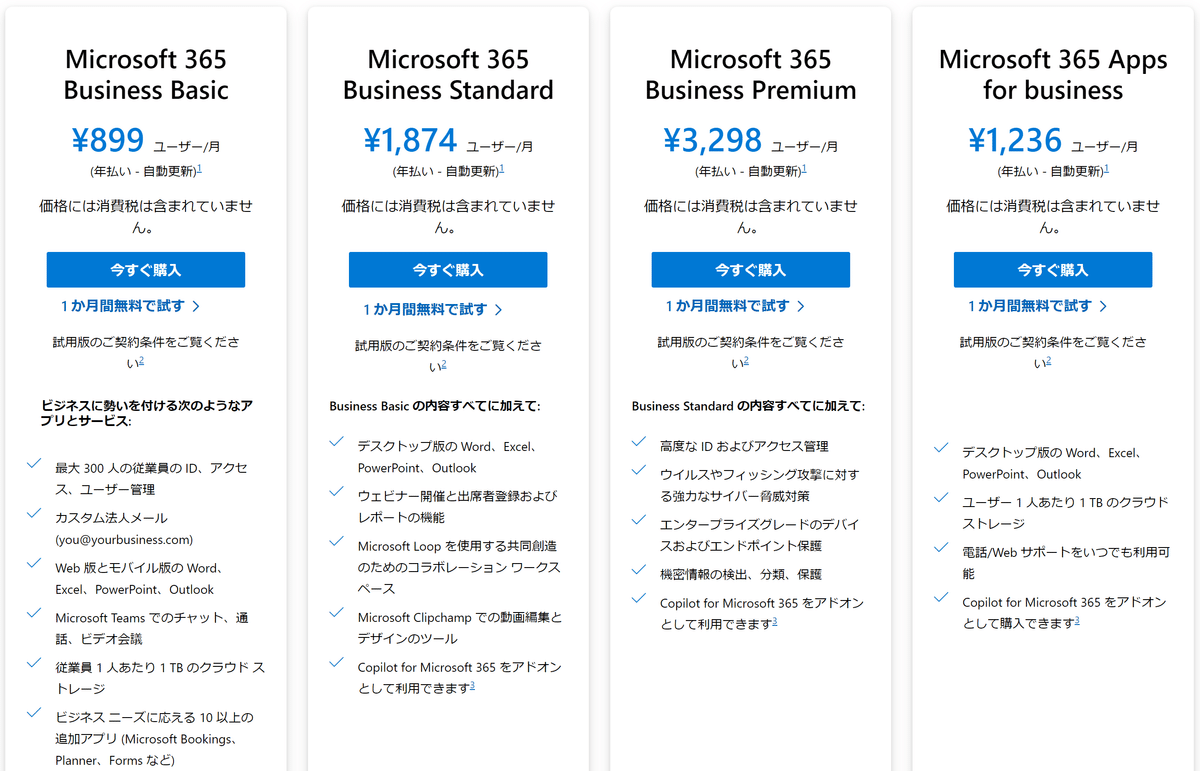Open footnote 2 in Business Basic trial terms
The image size is (1200, 771).
(142, 360)
